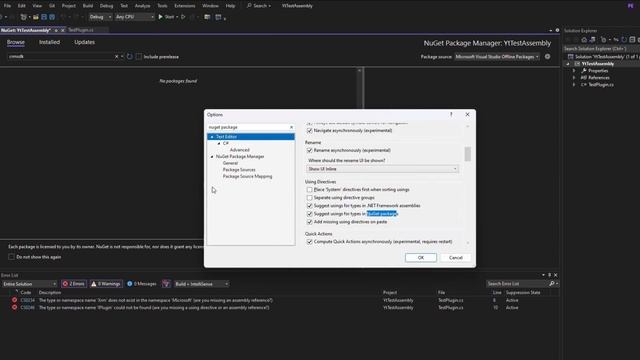Click the search magnifier icon in Error List search

551,284
